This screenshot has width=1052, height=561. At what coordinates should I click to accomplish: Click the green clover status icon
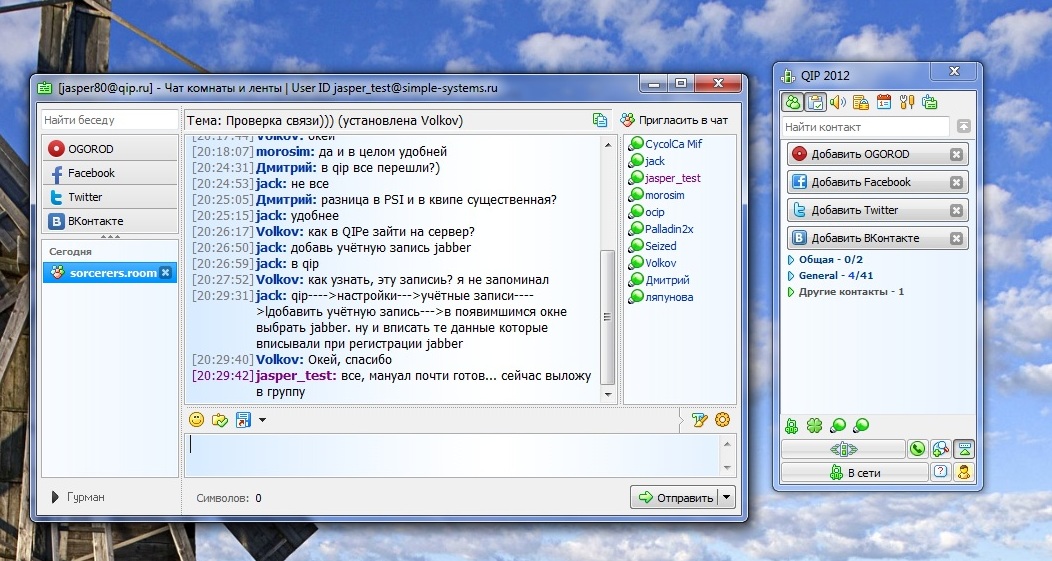pyautogui.click(x=814, y=425)
